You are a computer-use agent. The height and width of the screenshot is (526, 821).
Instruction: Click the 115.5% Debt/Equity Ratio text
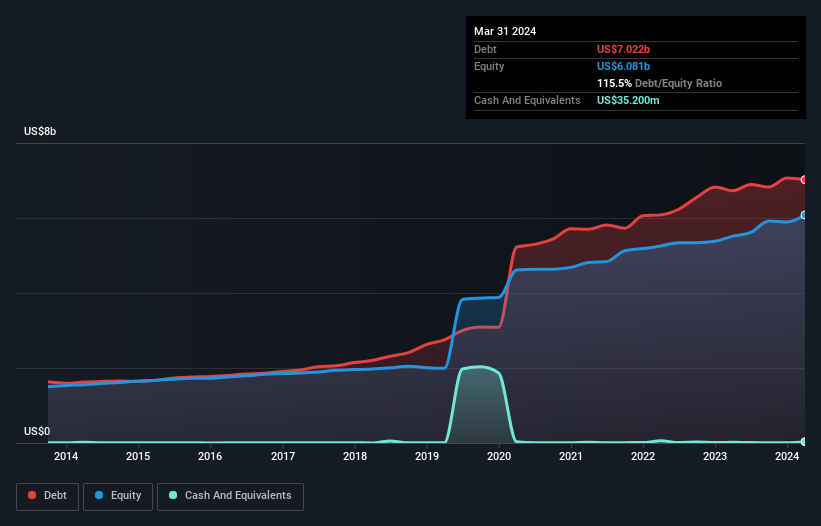coord(659,83)
